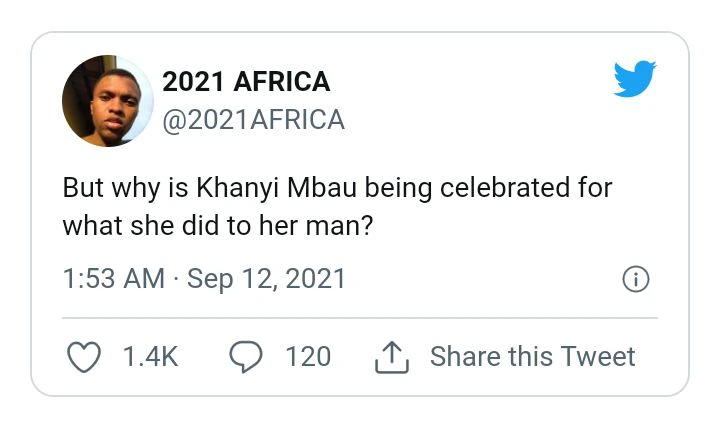Click the share upload arrow icon
This screenshot has width=720, height=435.
coord(392,357)
